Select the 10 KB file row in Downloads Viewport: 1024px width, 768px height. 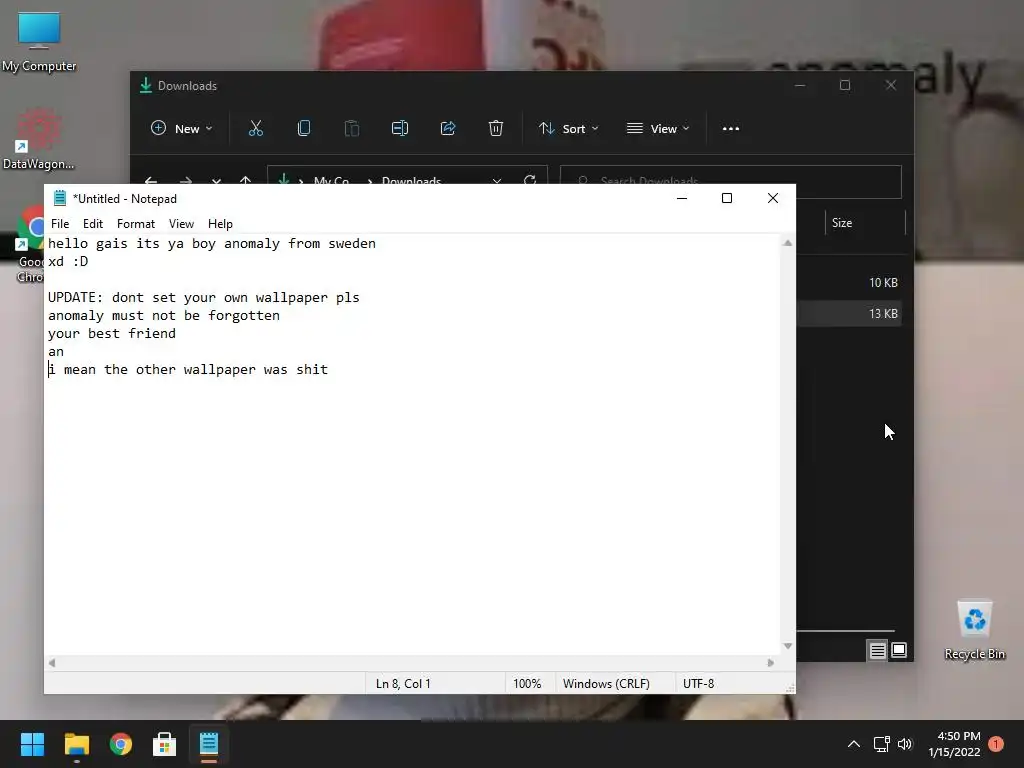coord(849,283)
